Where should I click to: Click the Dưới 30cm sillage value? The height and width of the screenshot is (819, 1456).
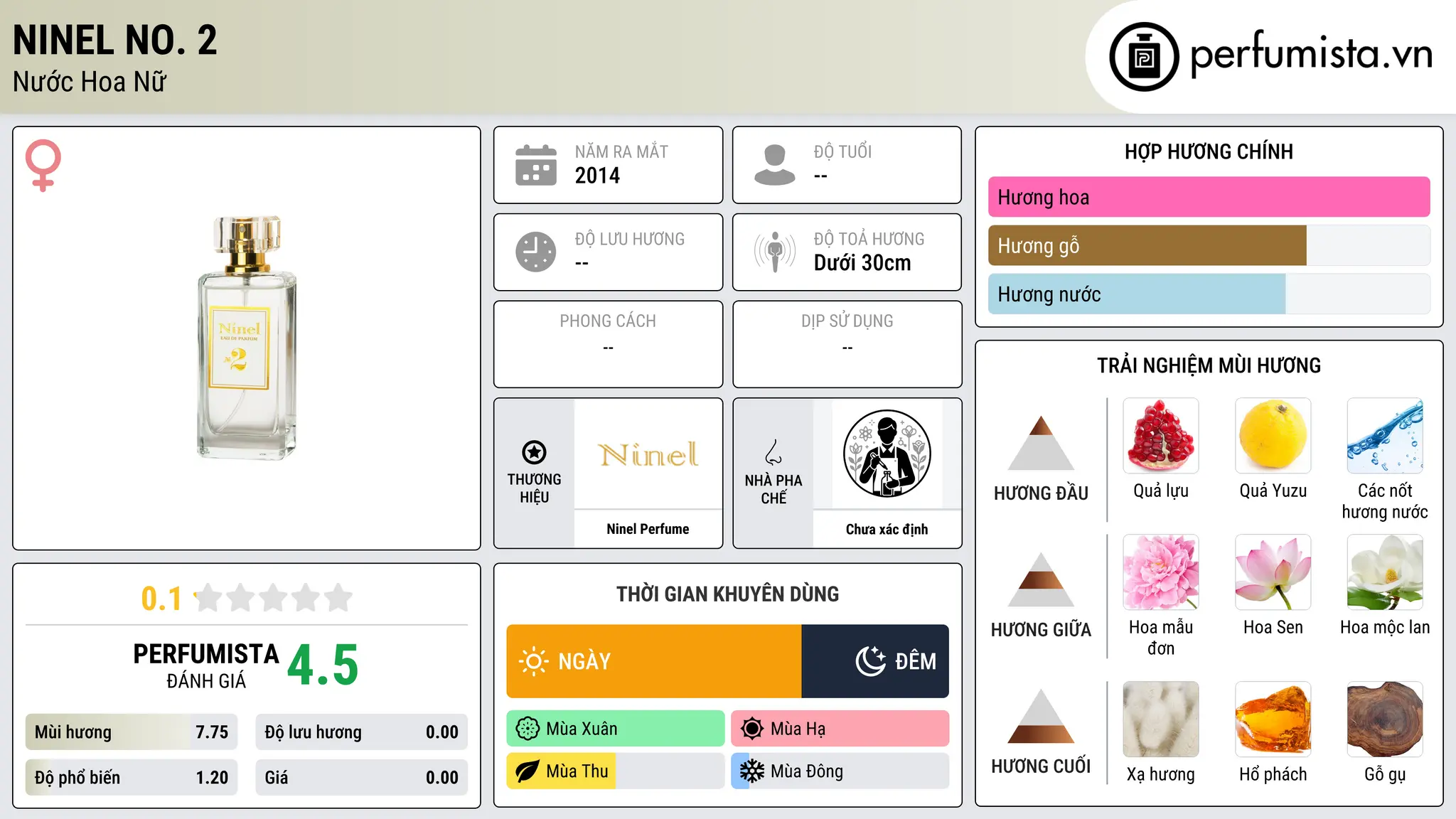point(862,263)
